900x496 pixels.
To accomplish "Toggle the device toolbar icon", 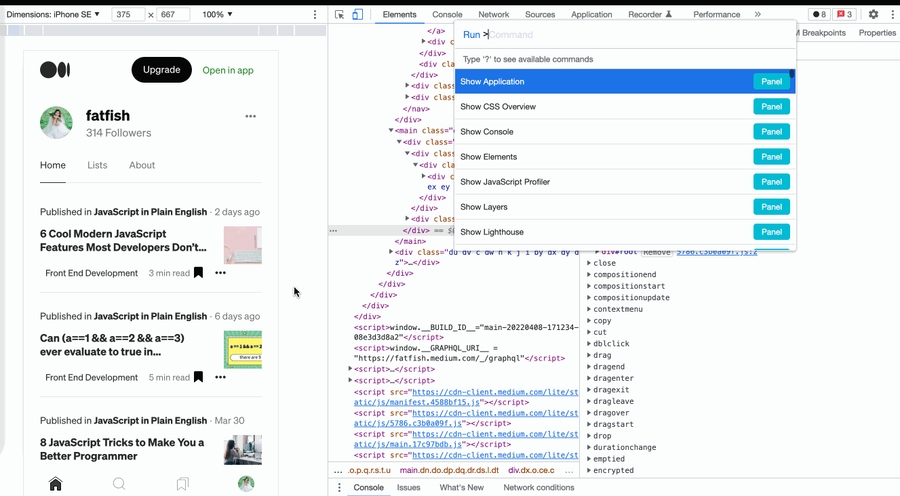I will [x=359, y=15].
